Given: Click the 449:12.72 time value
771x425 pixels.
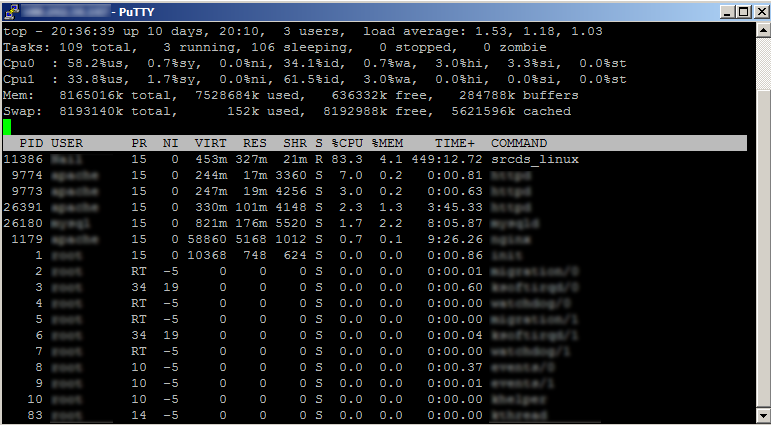Looking at the screenshot, I should (x=447, y=159).
